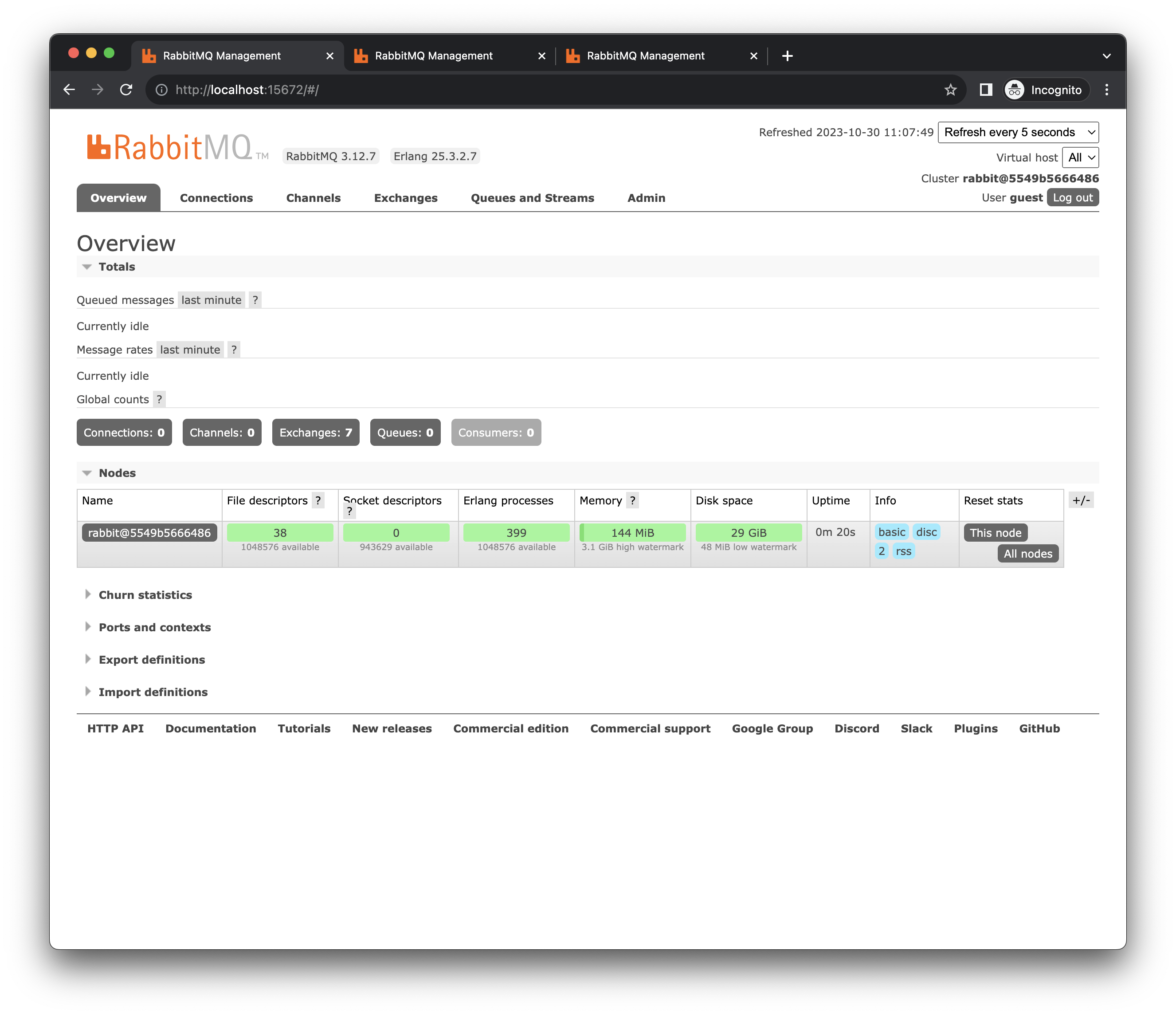The height and width of the screenshot is (1015, 1176).
Task: Expand Export definitions section
Action: pyautogui.click(x=144, y=660)
